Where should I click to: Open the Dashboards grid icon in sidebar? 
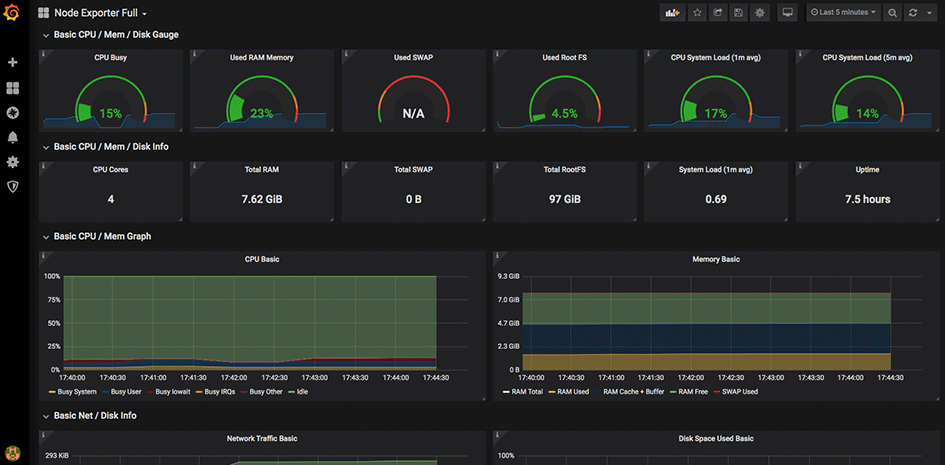pyautogui.click(x=13, y=89)
